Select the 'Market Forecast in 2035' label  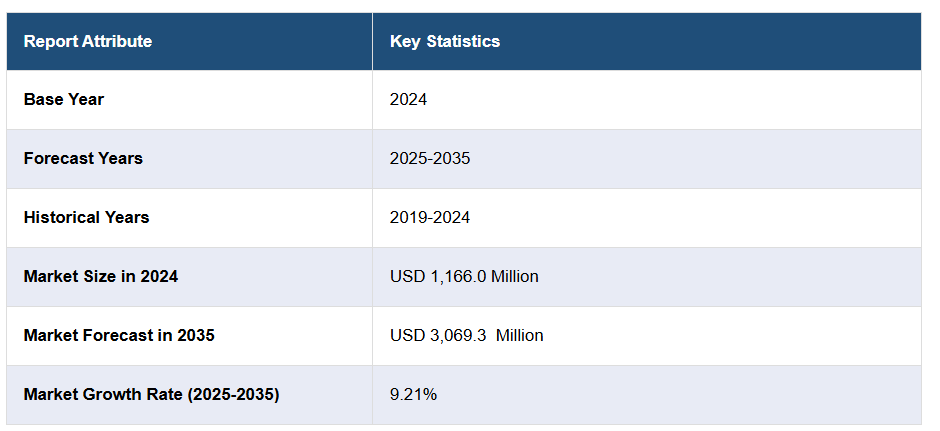pyautogui.click(x=119, y=335)
